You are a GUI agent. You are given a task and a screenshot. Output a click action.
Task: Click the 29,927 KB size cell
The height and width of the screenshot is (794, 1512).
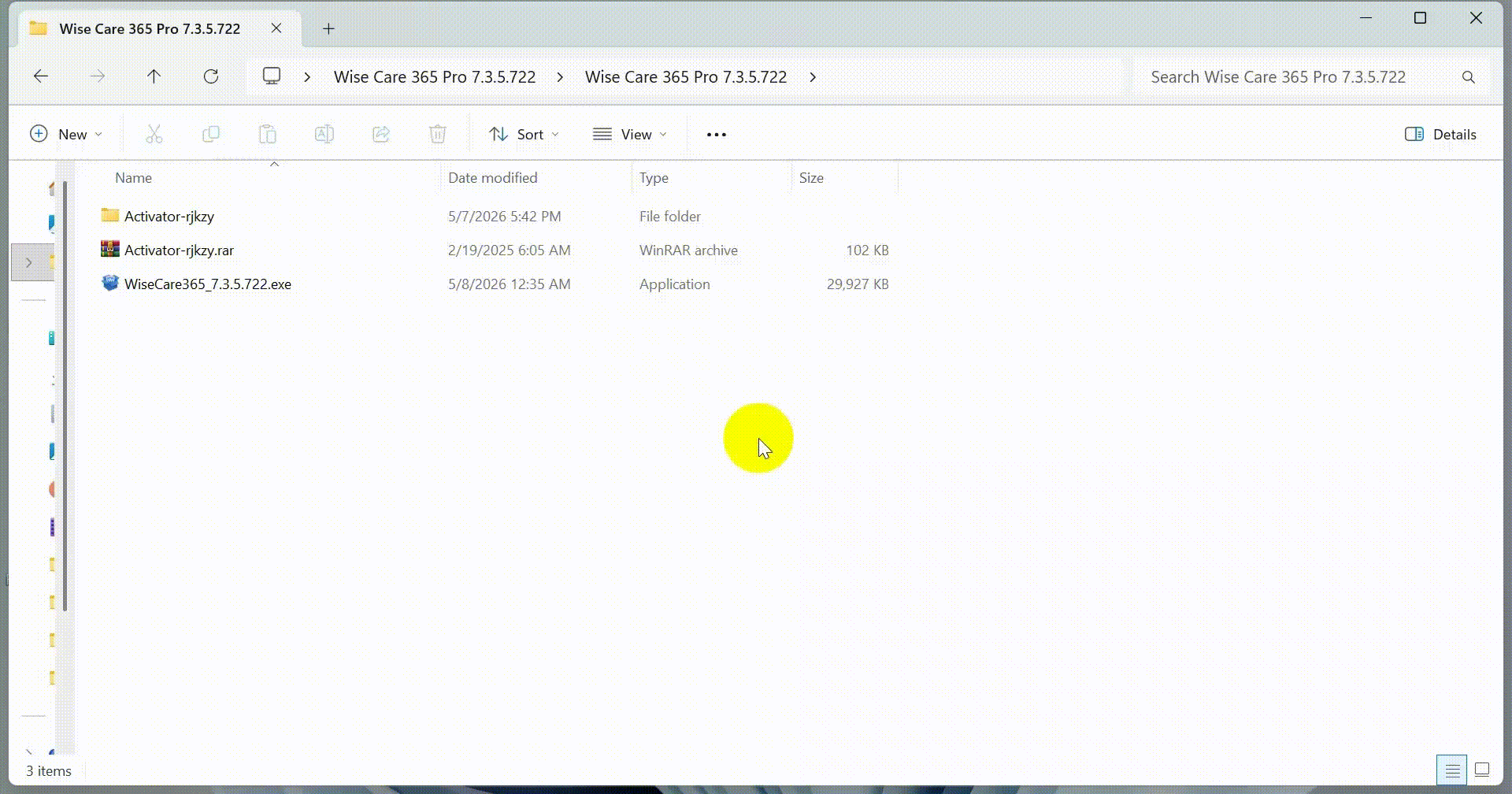pyautogui.click(x=858, y=284)
